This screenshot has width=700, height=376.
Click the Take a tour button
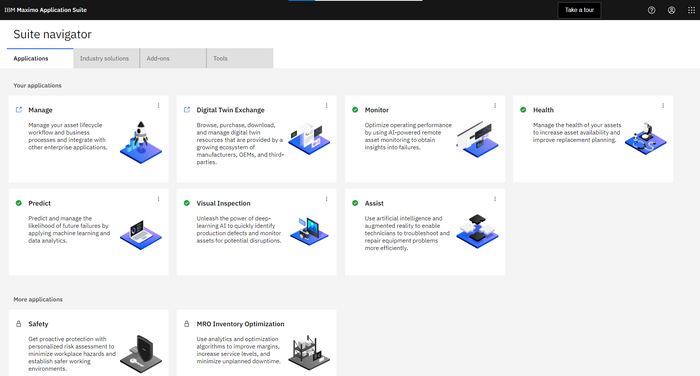pos(579,10)
